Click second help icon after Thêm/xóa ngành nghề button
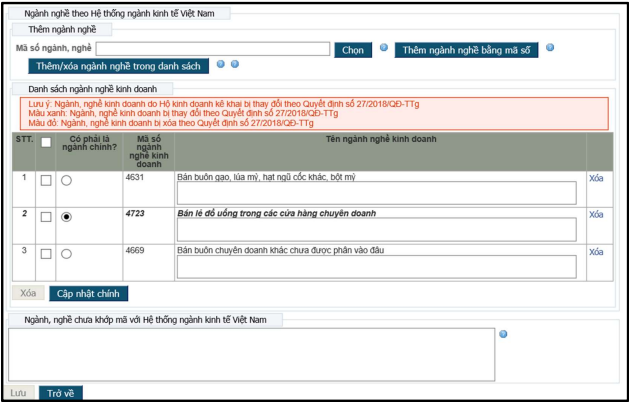The height and width of the screenshot is (402, 629). (x=235, y=65)
